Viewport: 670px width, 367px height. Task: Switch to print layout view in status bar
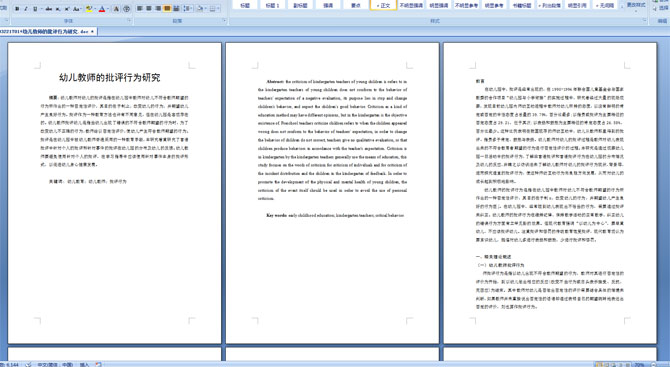(598, 364)
